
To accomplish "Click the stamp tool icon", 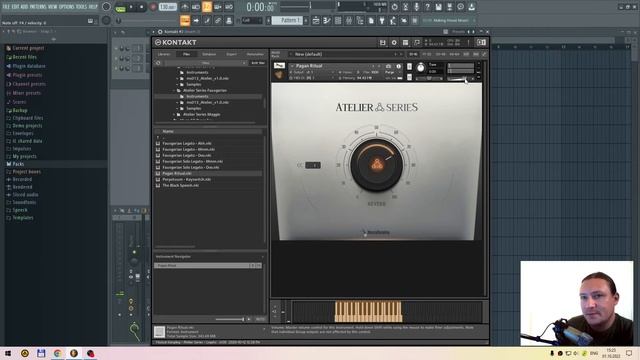I will tap(229, 20).
